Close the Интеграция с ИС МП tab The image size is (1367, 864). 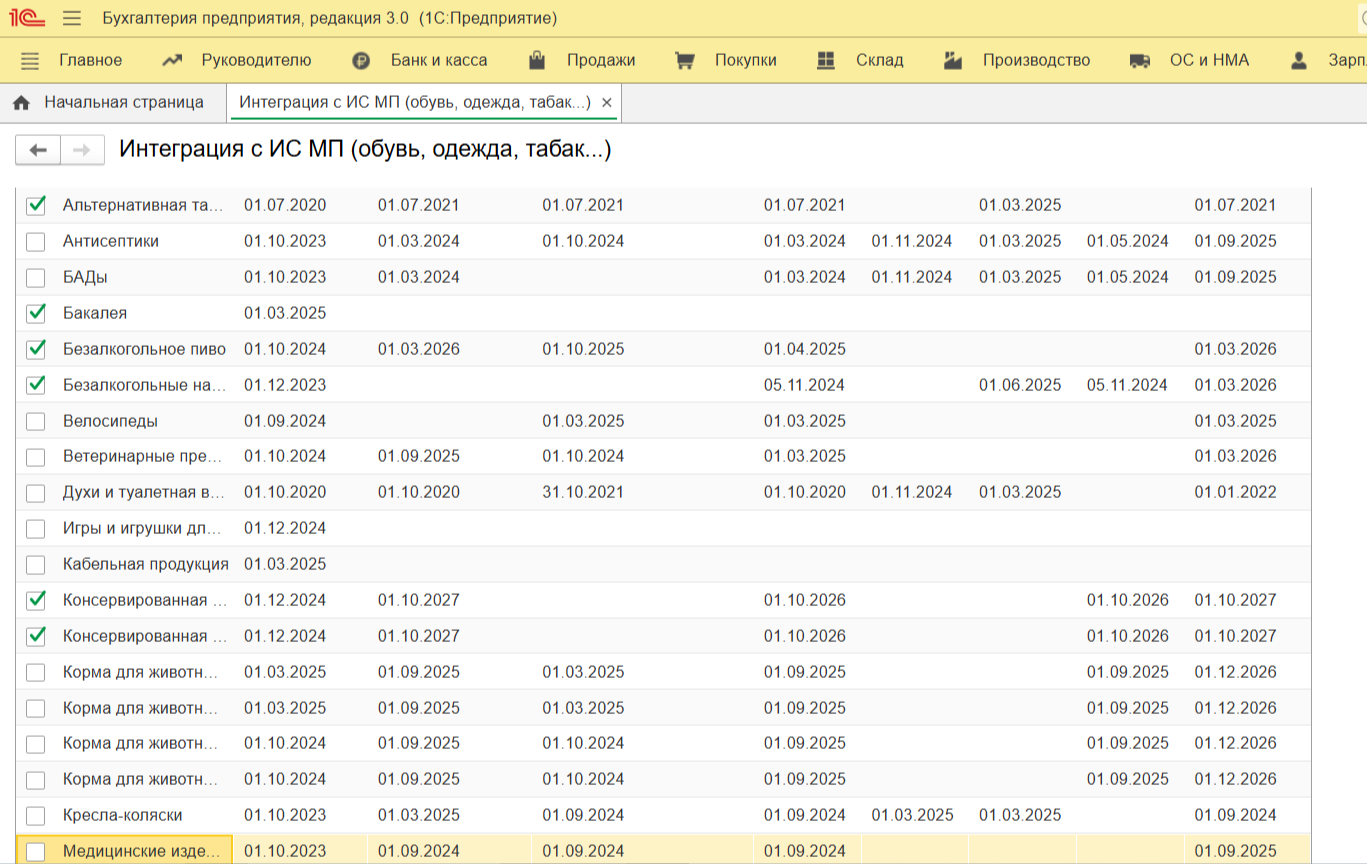point(607,103)
